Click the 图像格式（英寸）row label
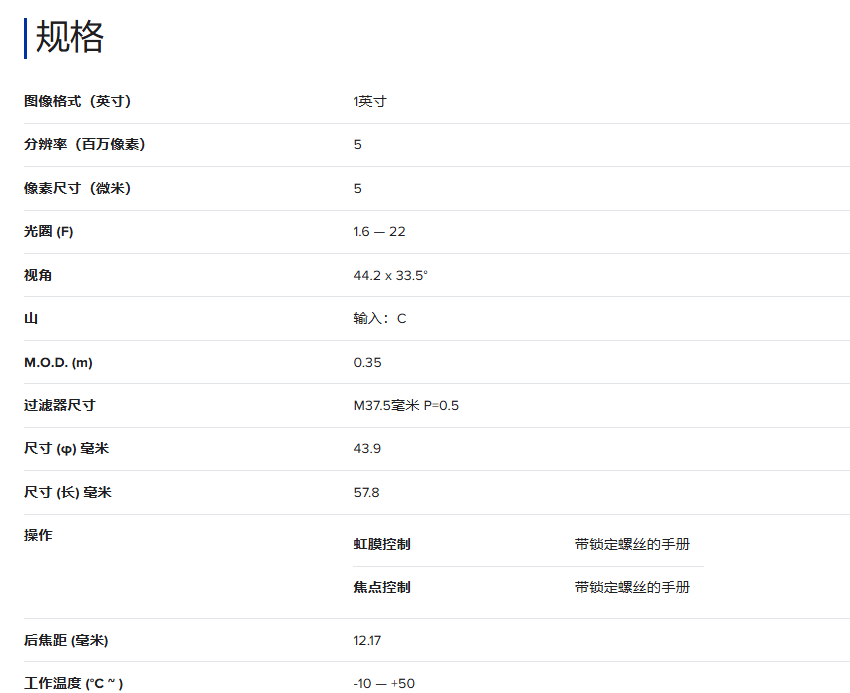850x693 pixels. [x=78, y=101]
